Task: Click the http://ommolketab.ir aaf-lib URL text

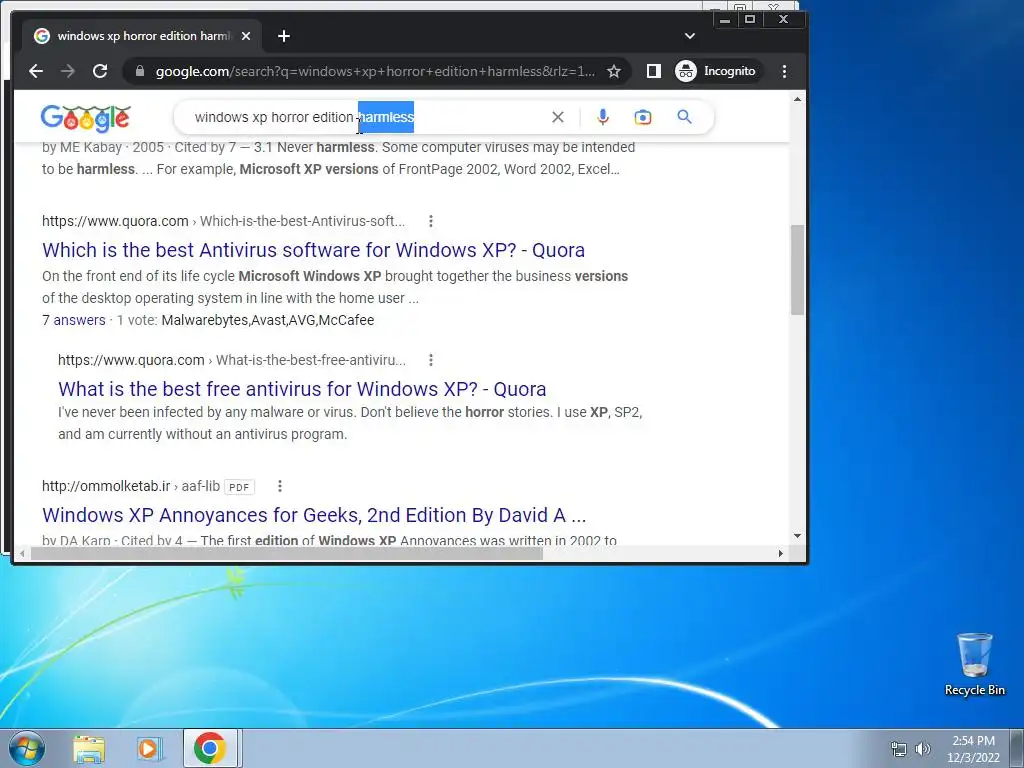Action: pos(131,487)
